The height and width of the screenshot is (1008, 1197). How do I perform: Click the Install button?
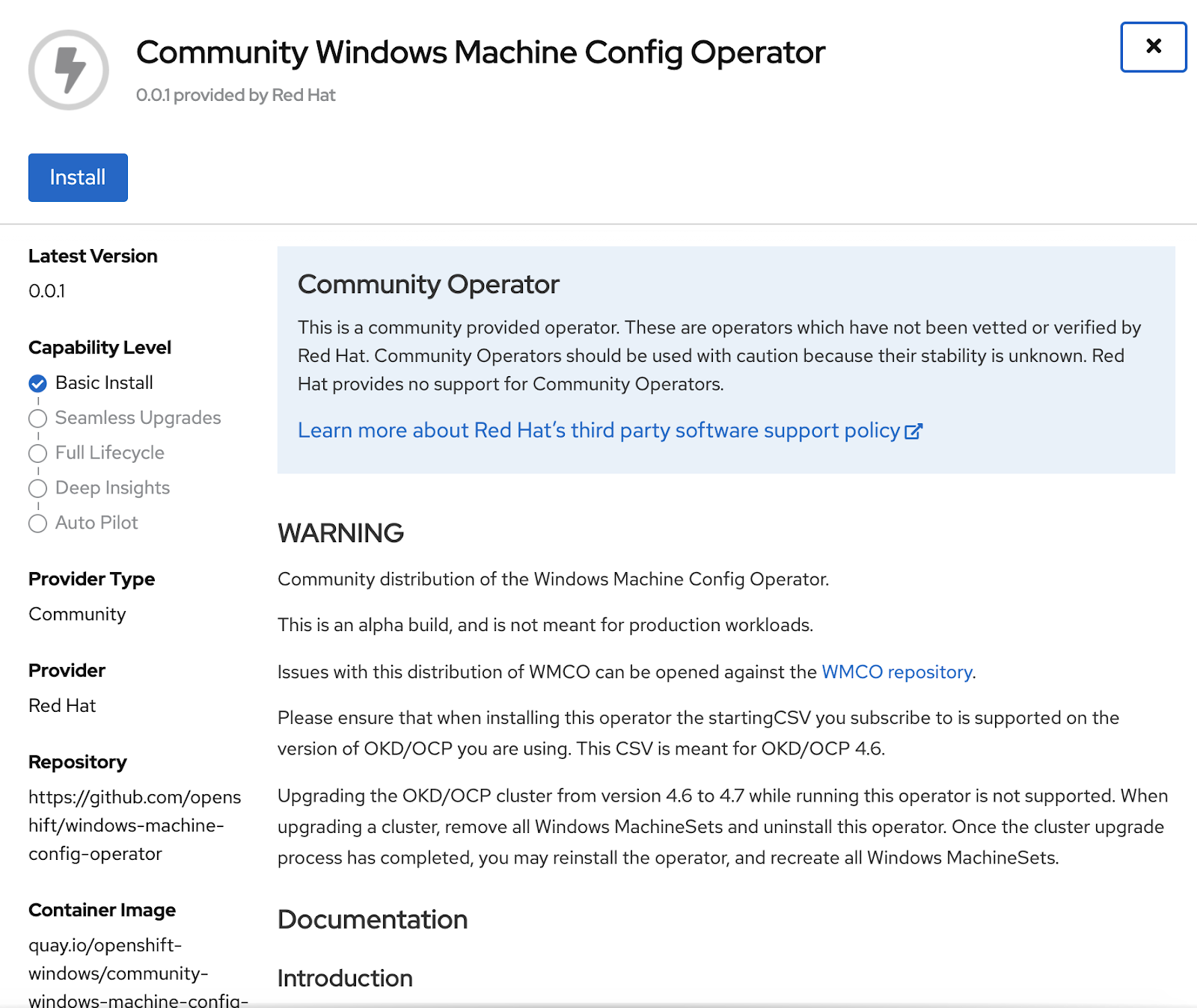pos(78,177)
